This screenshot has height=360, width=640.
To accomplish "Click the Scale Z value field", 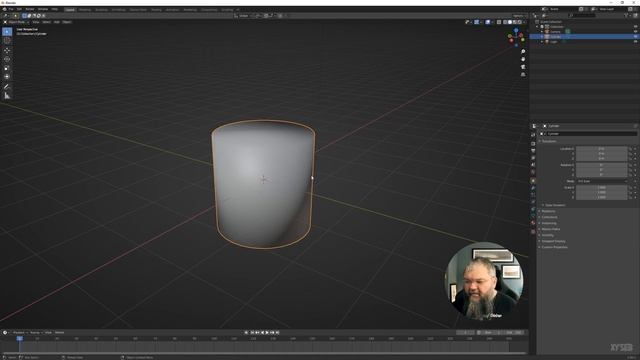I will (602, 198).
